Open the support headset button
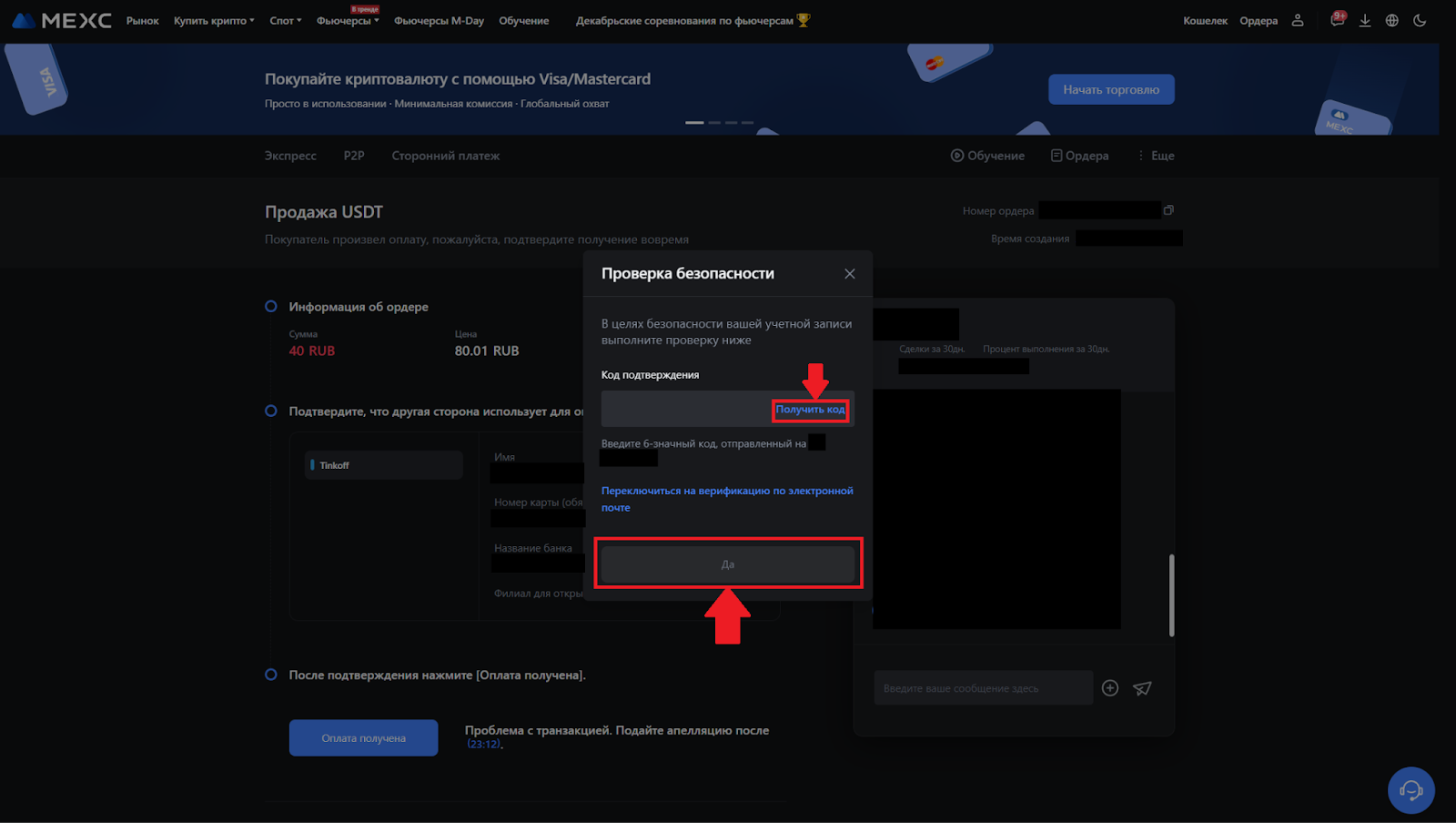 pos(1411,790)
